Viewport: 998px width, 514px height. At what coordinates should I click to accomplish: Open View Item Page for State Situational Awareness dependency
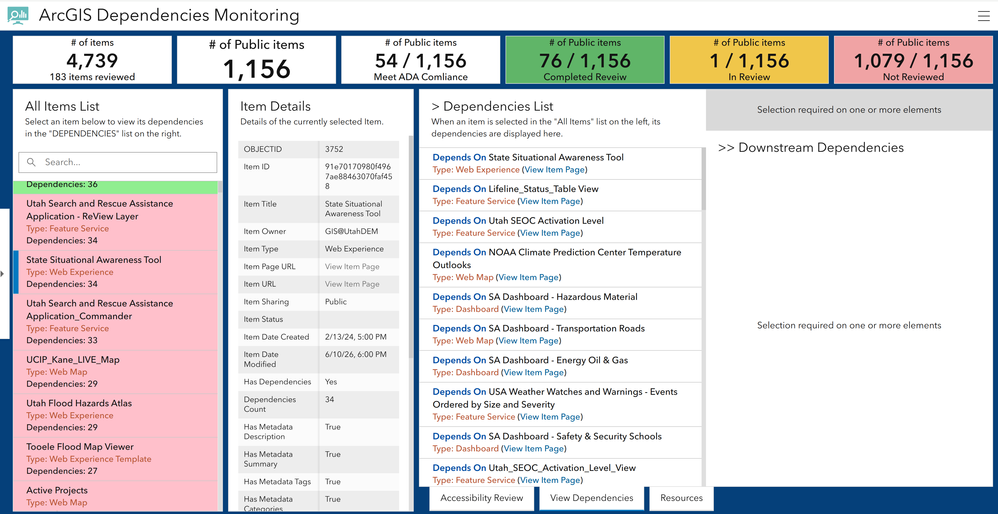coord(554,170)
